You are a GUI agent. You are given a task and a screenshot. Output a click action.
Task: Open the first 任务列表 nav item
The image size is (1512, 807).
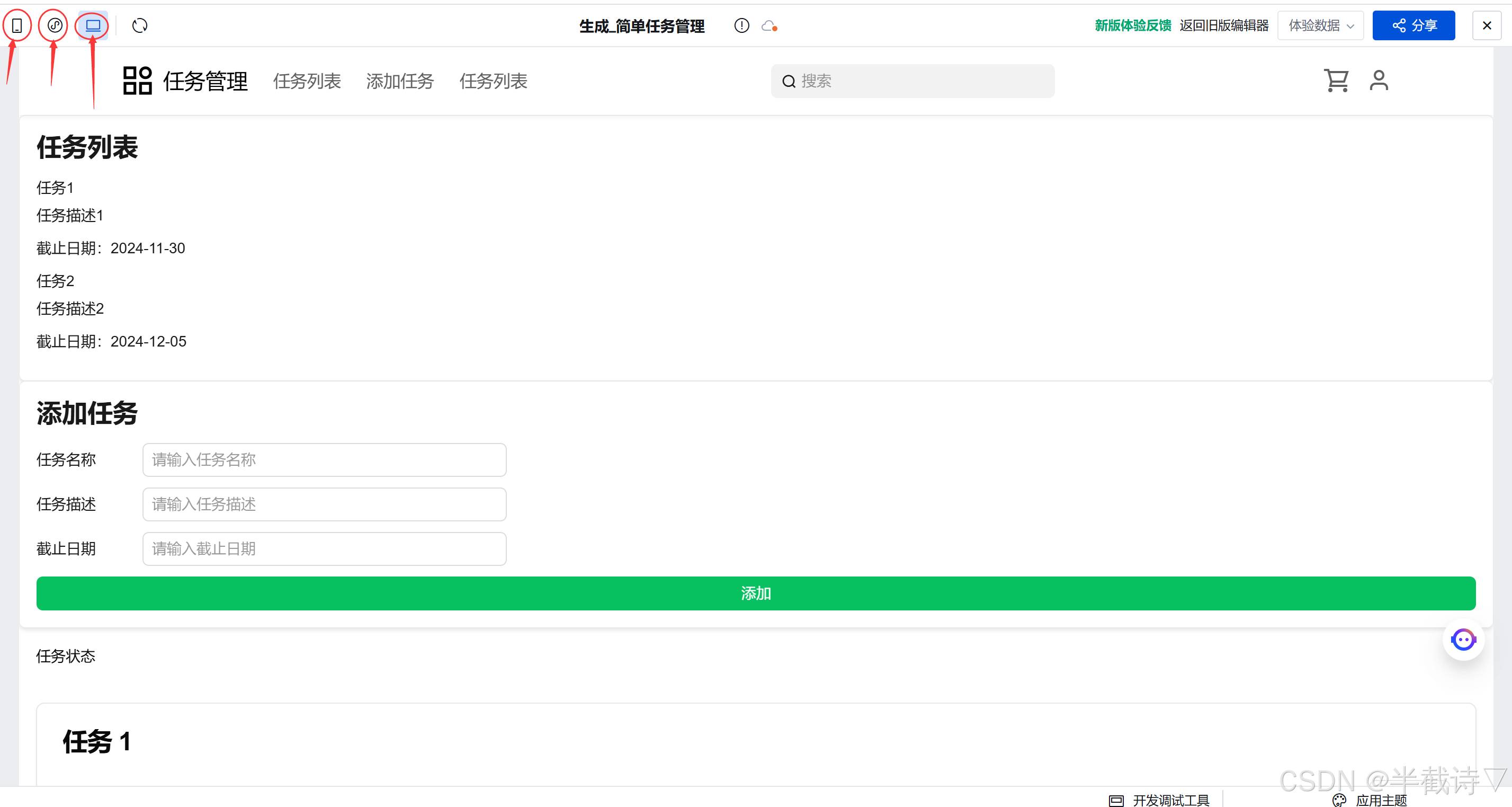(307, 81)
